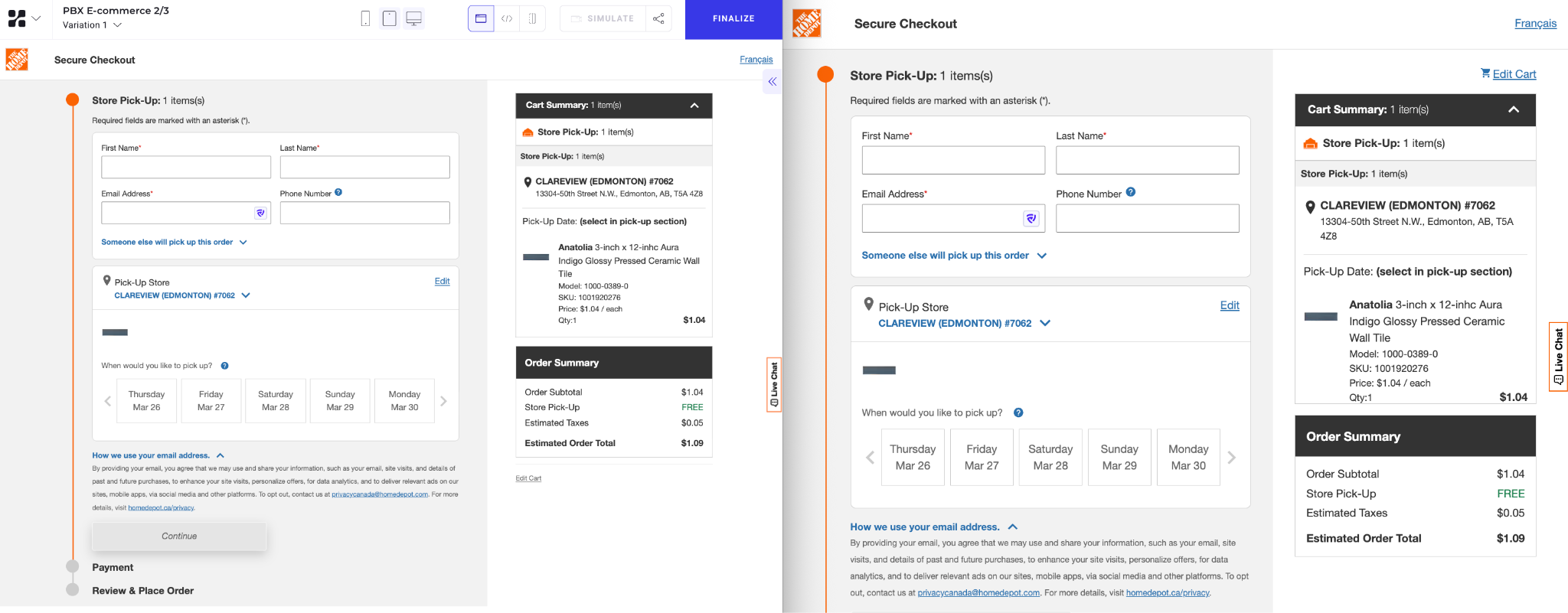Expand 'Someone else will pick up' in right window

coord(953,256)
